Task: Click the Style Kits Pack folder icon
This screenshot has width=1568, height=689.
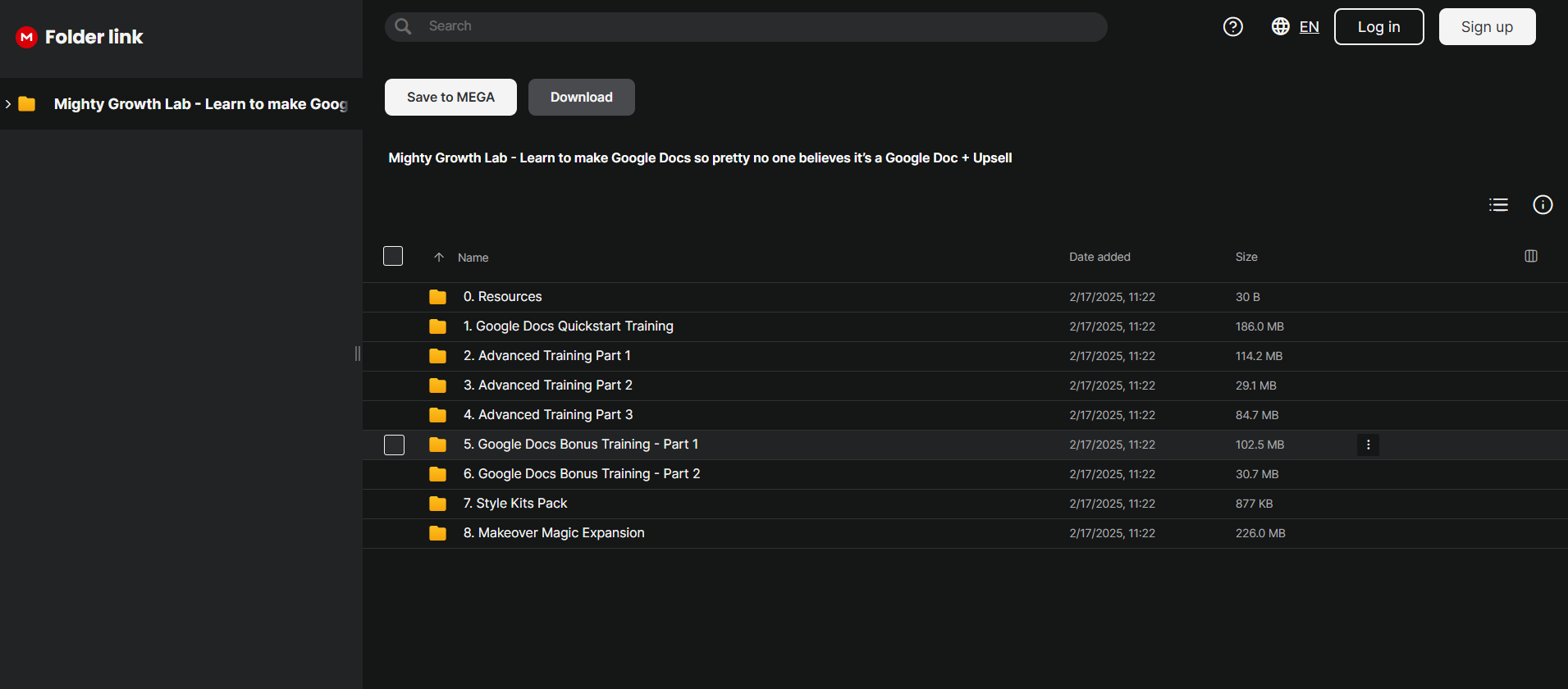Action: coord(438,504)
